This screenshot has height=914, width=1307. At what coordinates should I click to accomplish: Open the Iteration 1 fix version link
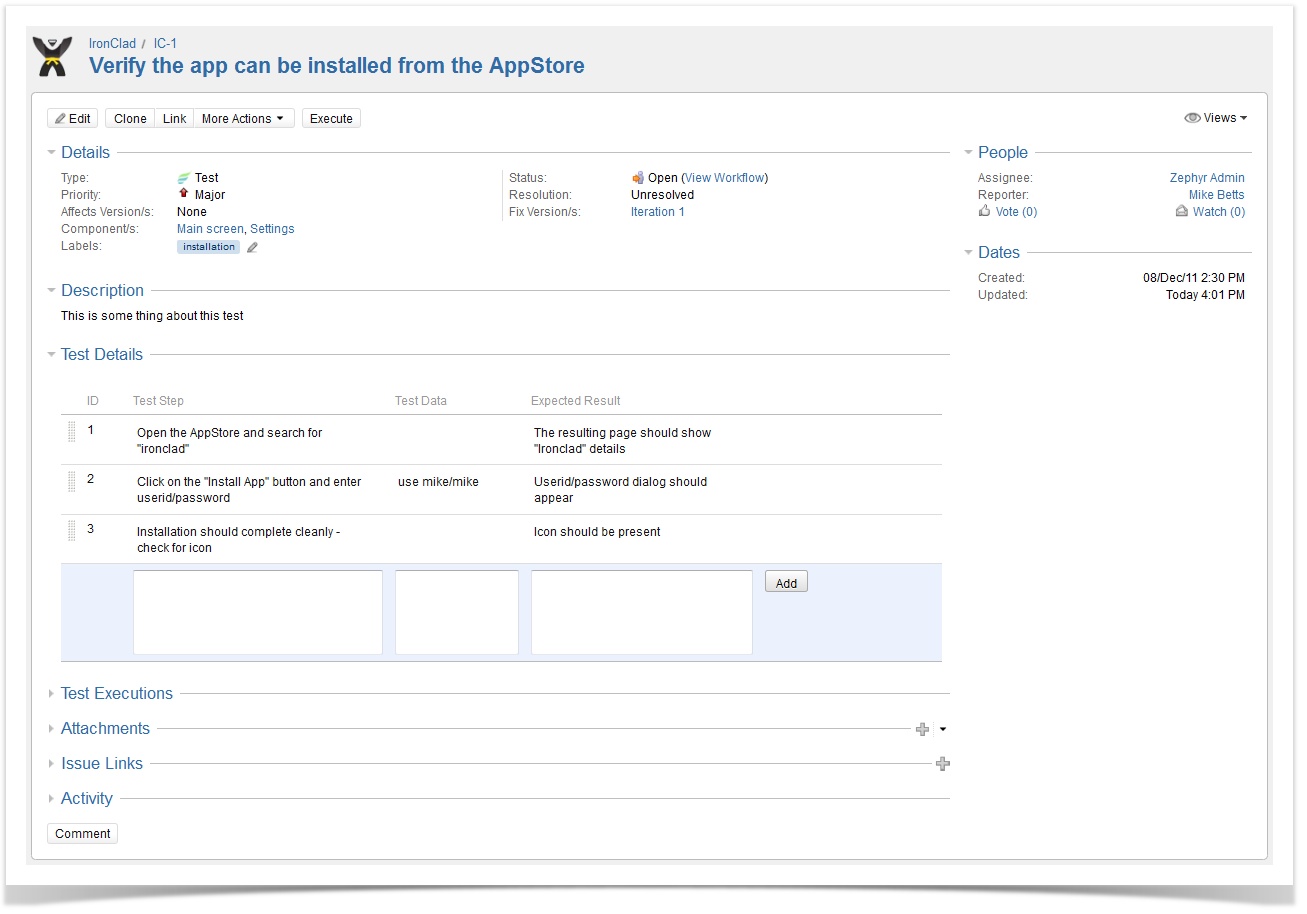(x=658, y=212)
